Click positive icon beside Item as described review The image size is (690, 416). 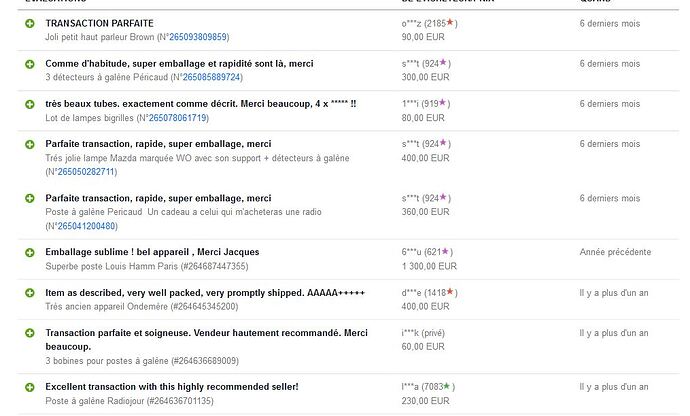point(30,293)
